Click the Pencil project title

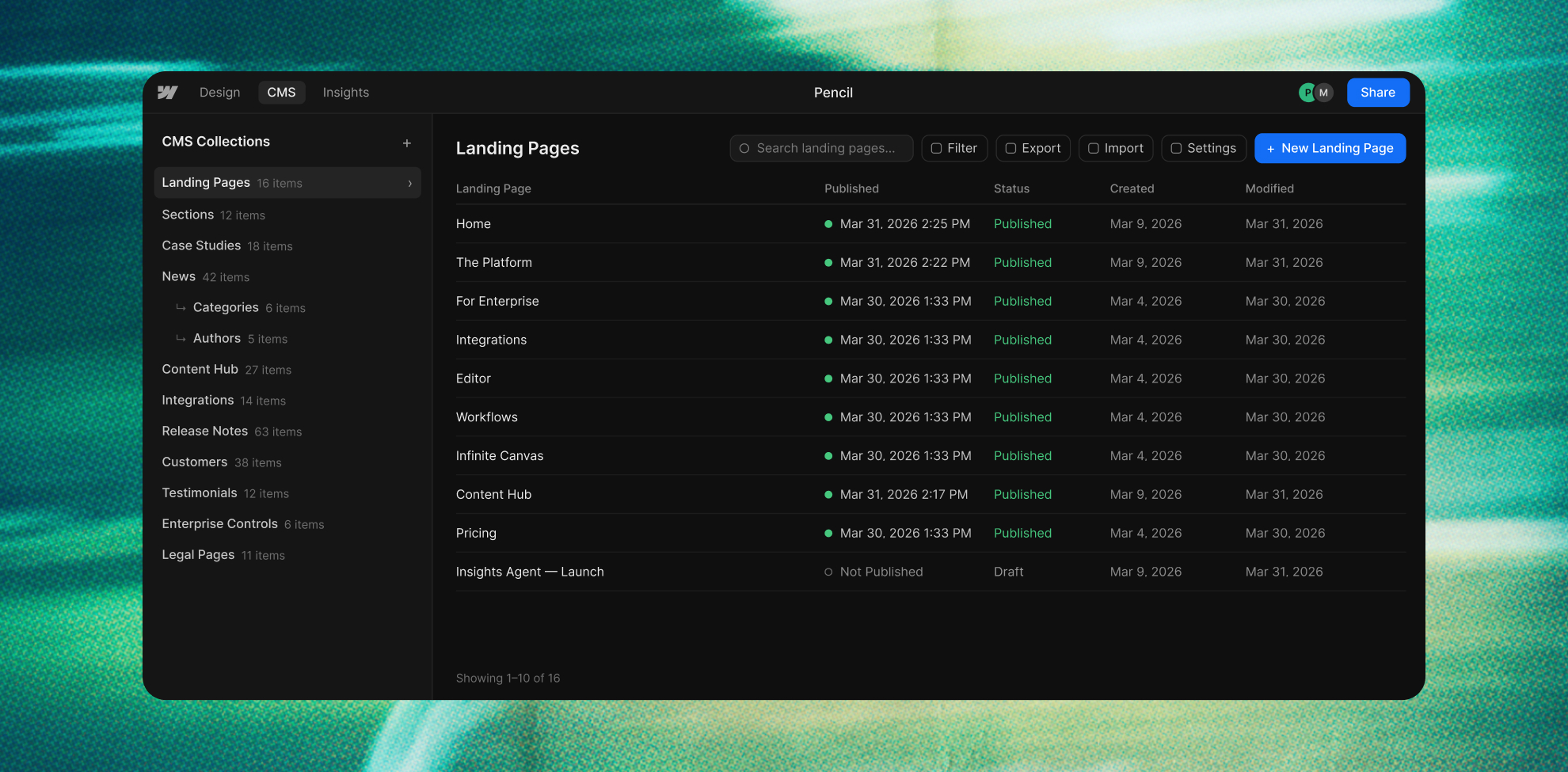tap(833, 93)
